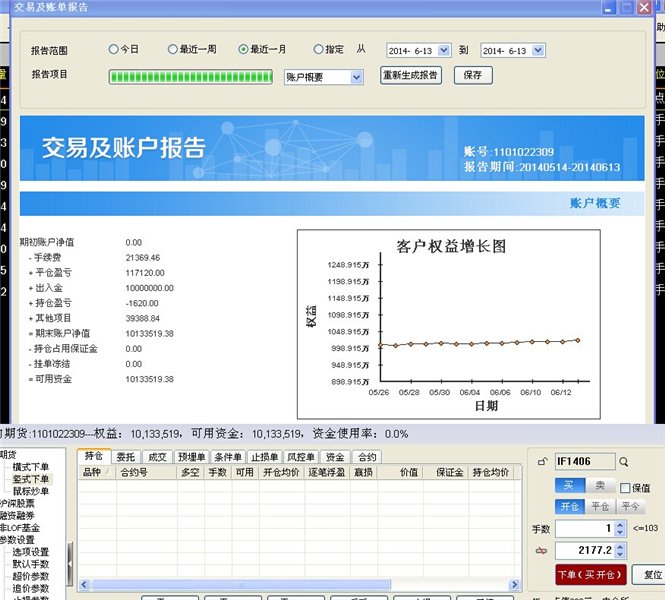Enable the 保值 checkbox
The height and width of the screenshot is (600, 665).
tap(626, 487)
